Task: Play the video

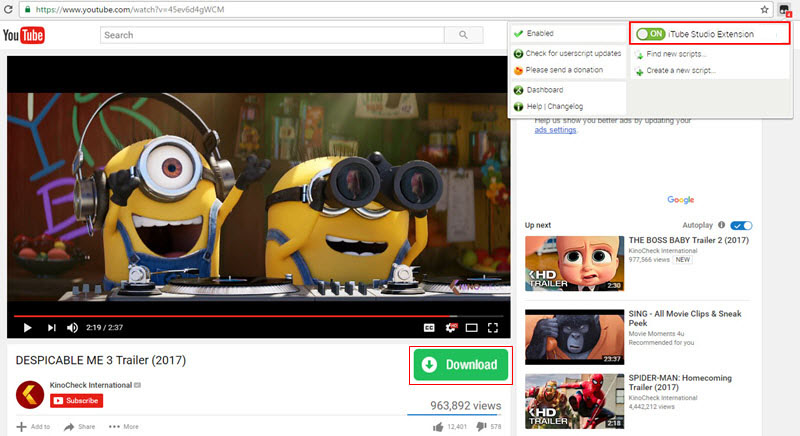Action: pos(28,327)
